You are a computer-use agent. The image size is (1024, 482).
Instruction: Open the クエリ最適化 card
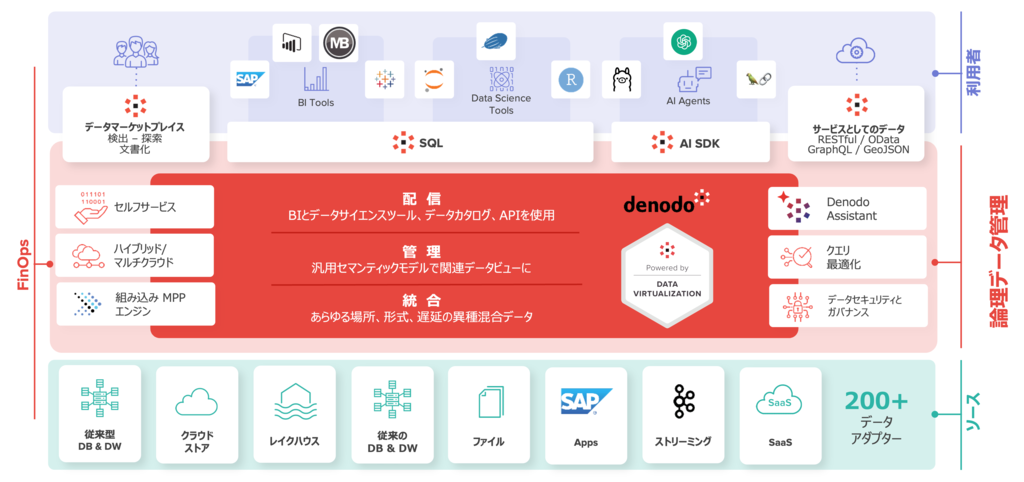(x=847, y=257)
